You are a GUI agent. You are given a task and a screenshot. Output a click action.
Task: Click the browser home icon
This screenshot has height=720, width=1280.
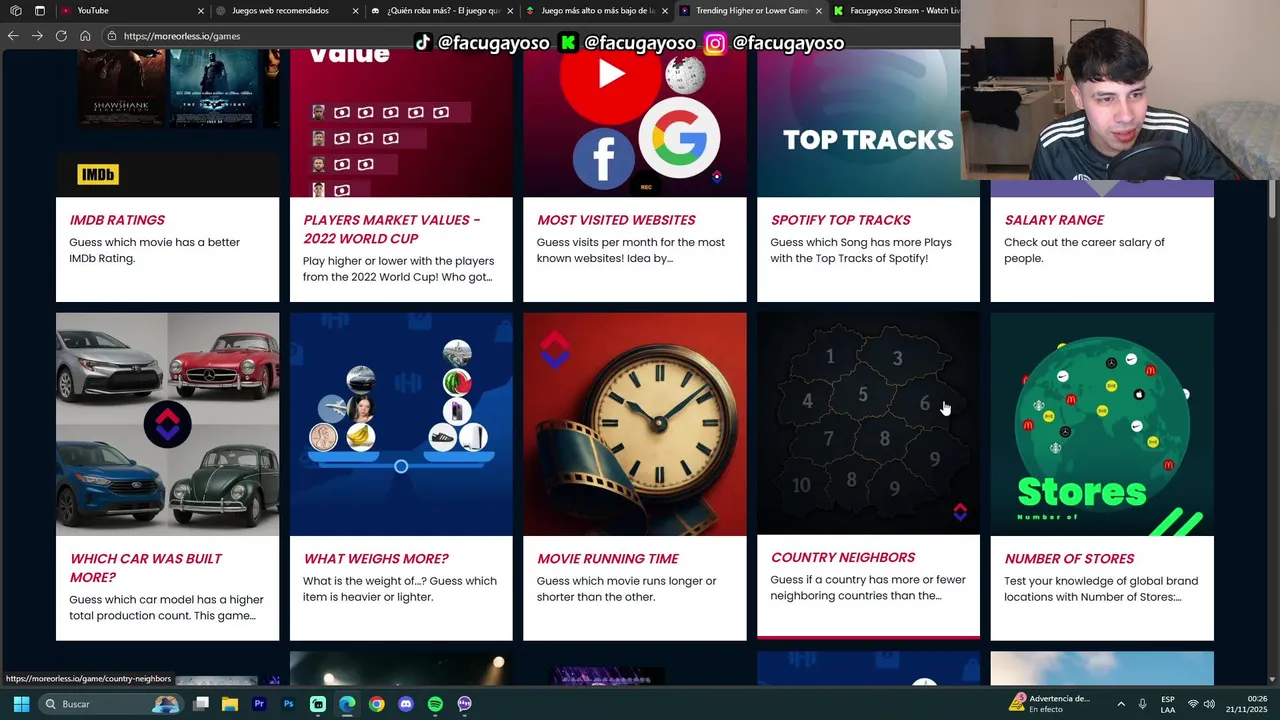tap(85, 36)
